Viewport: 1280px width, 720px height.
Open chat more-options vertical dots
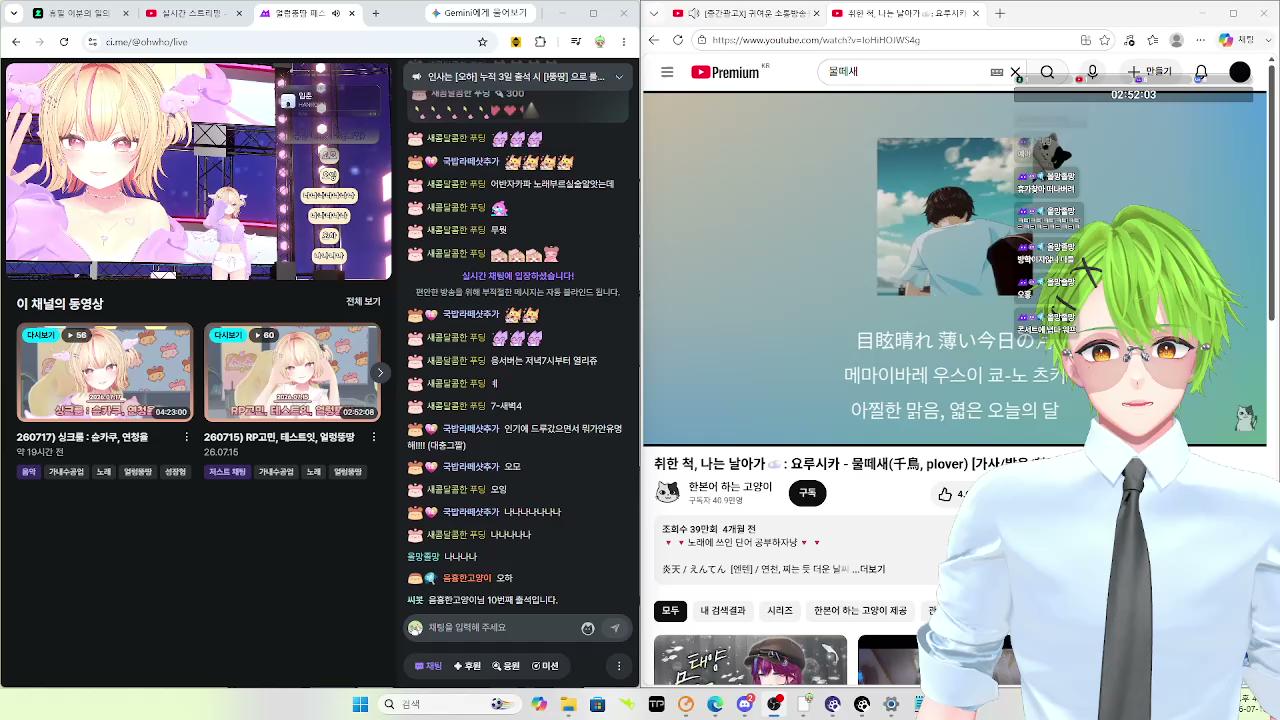619,666
